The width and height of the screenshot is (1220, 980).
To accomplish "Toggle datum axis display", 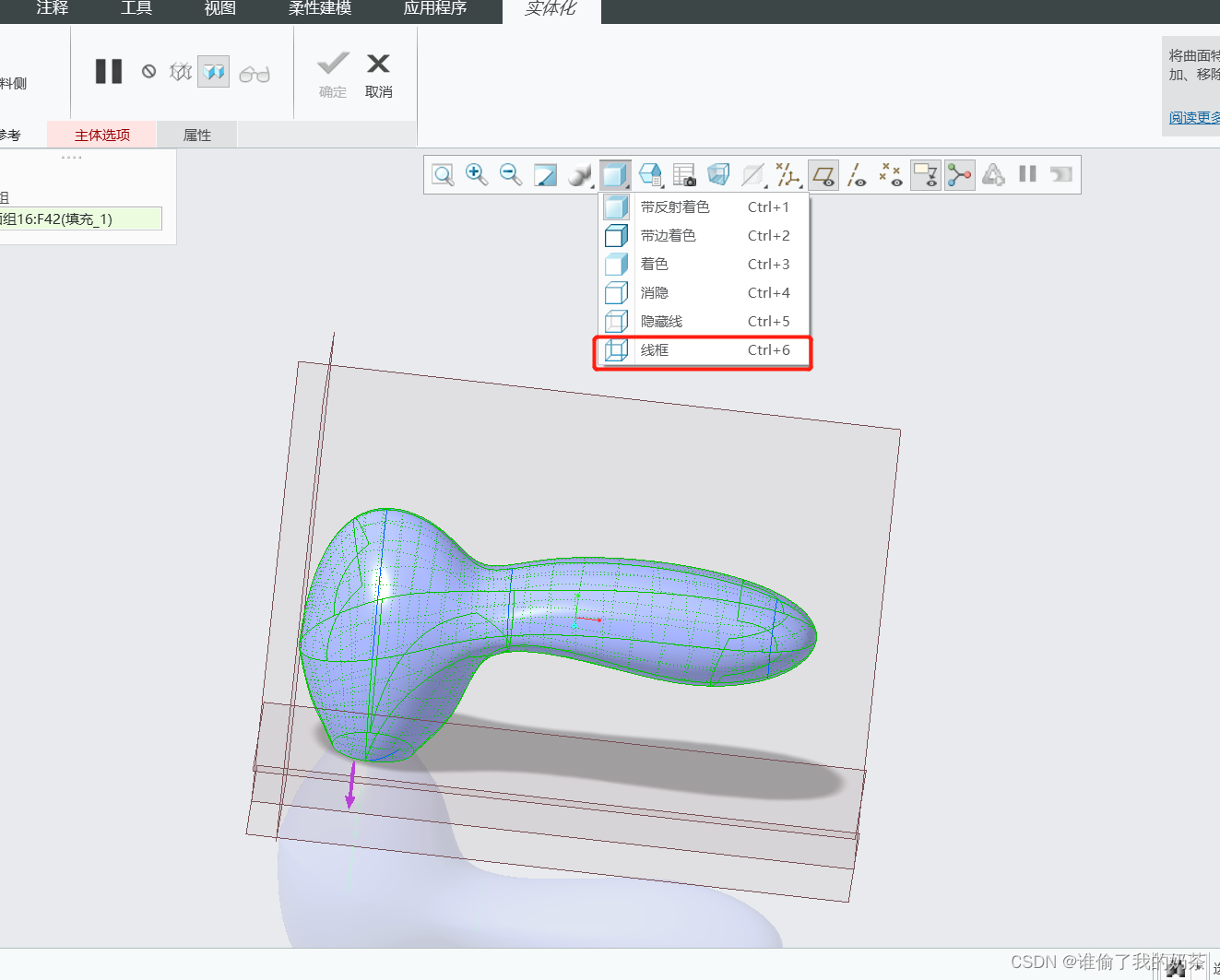I will coord(857,174).
